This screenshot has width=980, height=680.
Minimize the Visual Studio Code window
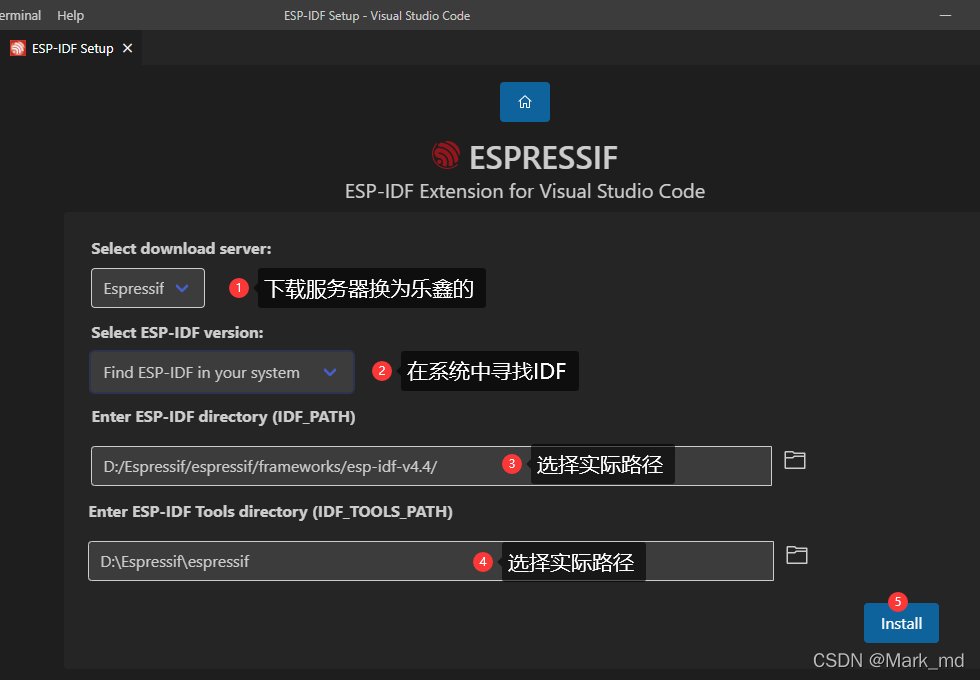[x=945, y=15]
